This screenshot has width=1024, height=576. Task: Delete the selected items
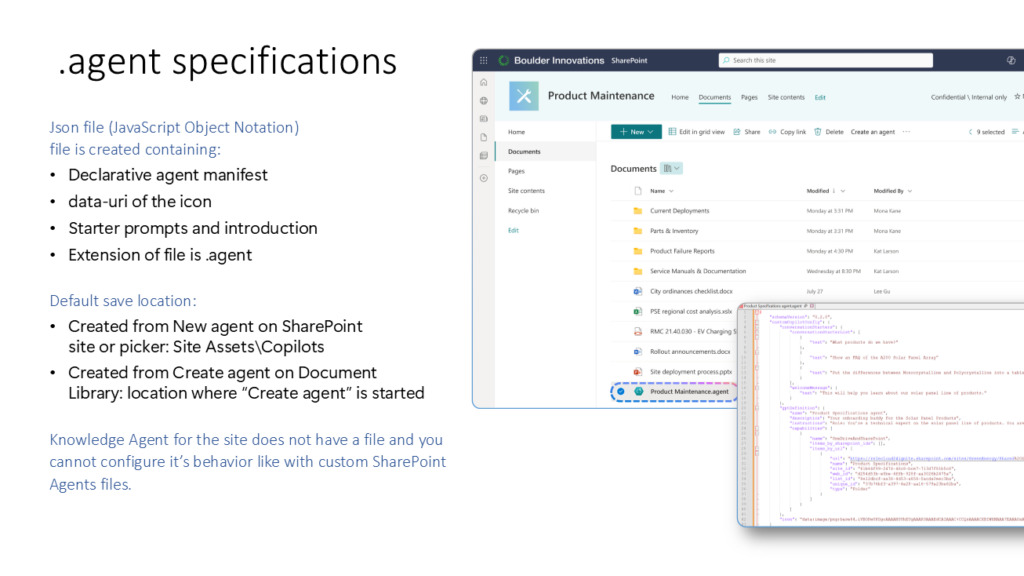click(x=829, y=132)
